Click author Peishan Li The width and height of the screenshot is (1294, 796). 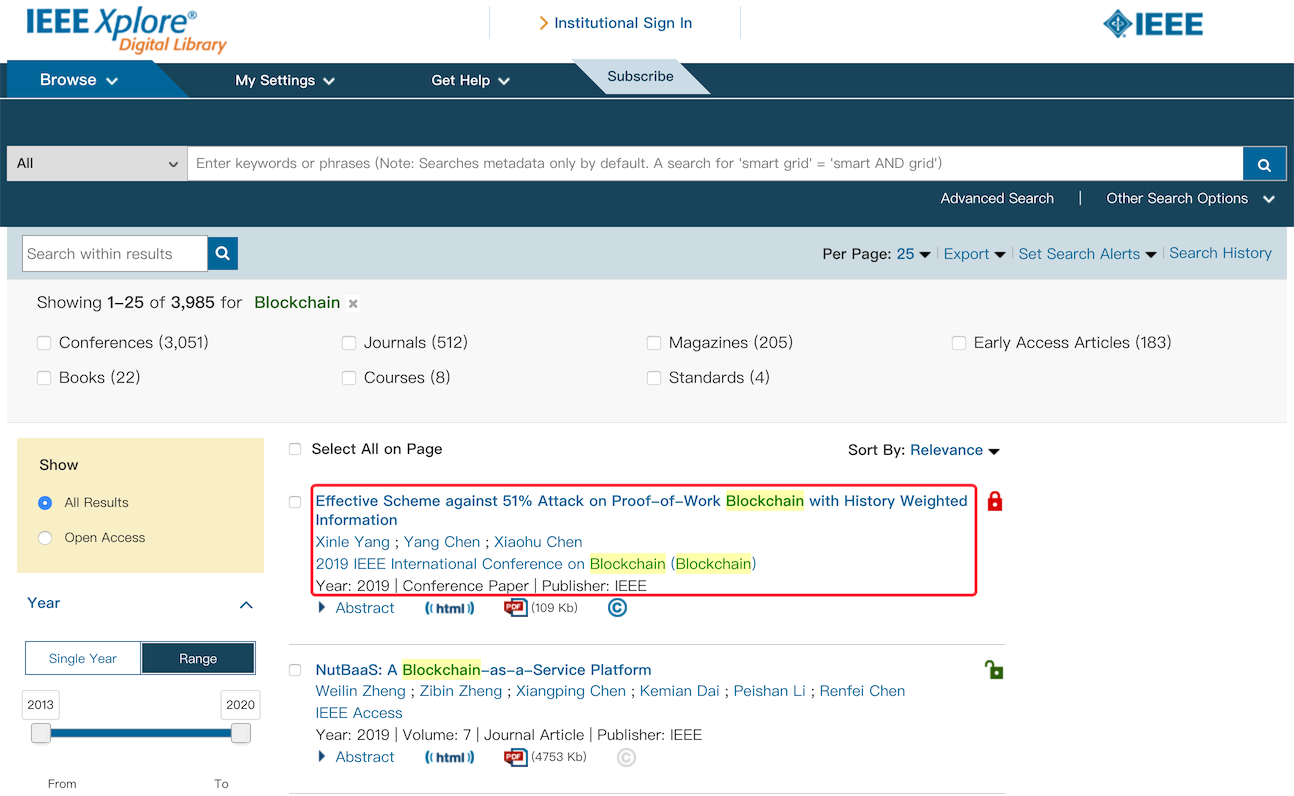770,691
